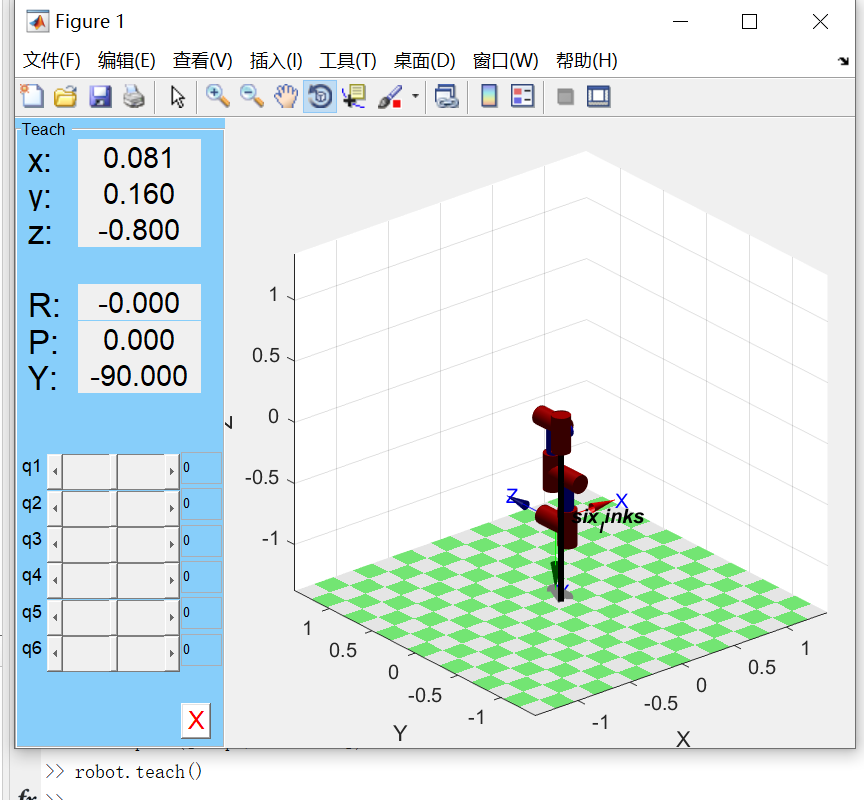Viewport: 864px width, 800px height.
Task: Open the 工具(T) menu
Action: 348,60
